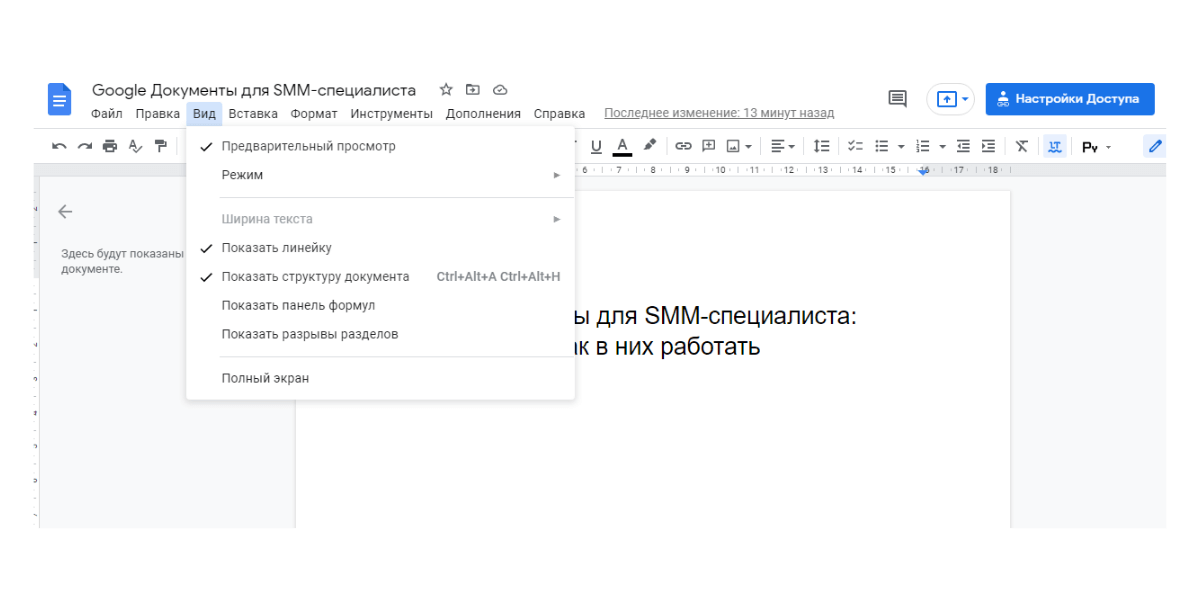
Task: Click the insert link icon
Action: click(683, 146)
